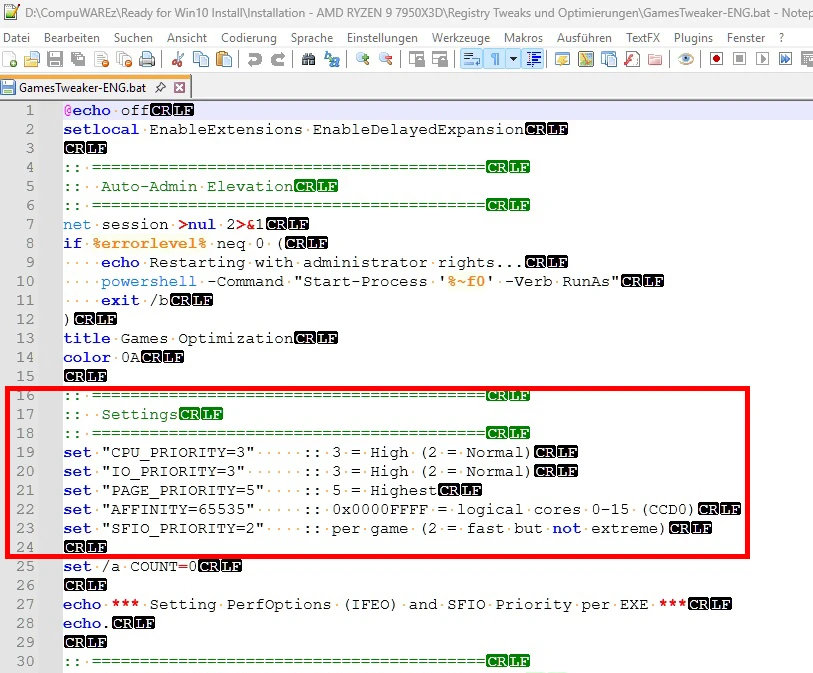The width and height of the screenshot is (813, 673).
Task: Start recording a macro
Action: pyautogui.click(x=718, y=59)
